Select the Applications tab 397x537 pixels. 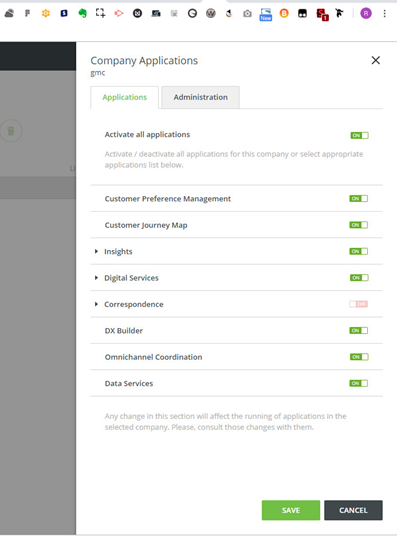point(125,97)
